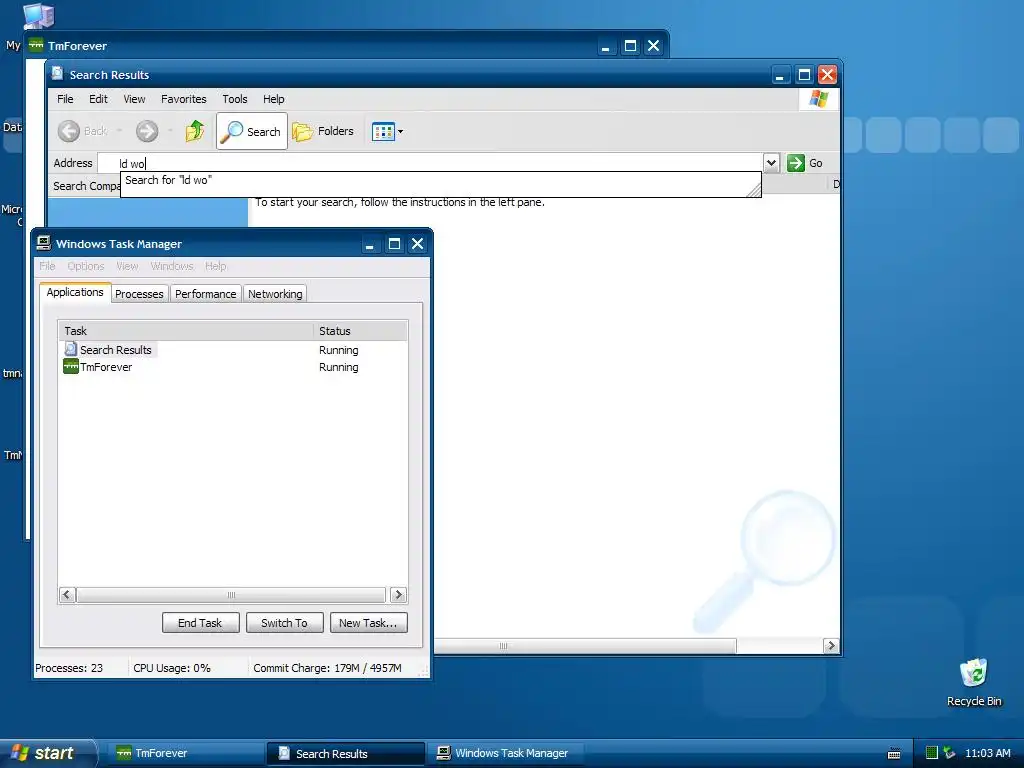This screenshot has width=1024, height=768.
Task: Switch to the Processes tab
Action: pyautogui.click(x=139, y=294)
